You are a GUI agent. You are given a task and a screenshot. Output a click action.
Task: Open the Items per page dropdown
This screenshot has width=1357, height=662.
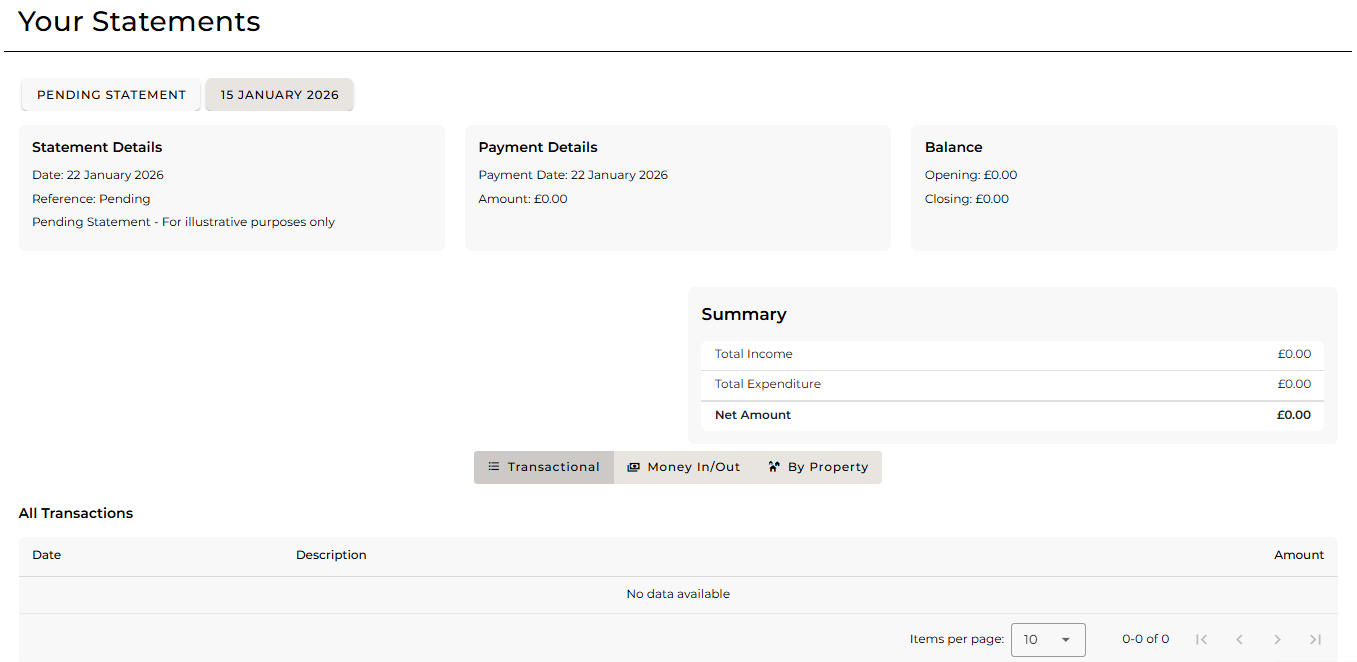pyautogui.click(x=1047, y=639)
